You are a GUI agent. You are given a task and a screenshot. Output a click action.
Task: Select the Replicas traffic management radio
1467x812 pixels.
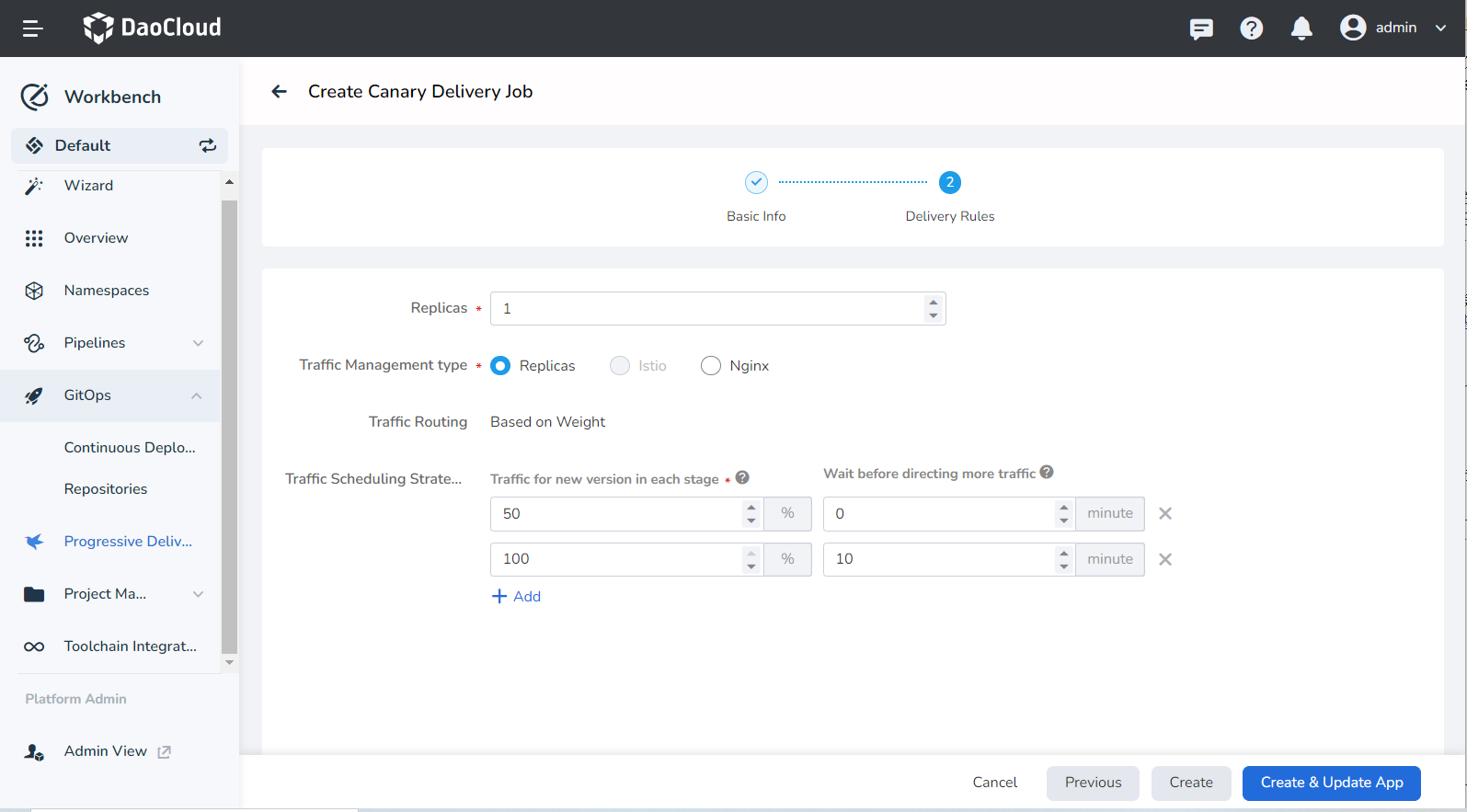click(x=501, y=366)
